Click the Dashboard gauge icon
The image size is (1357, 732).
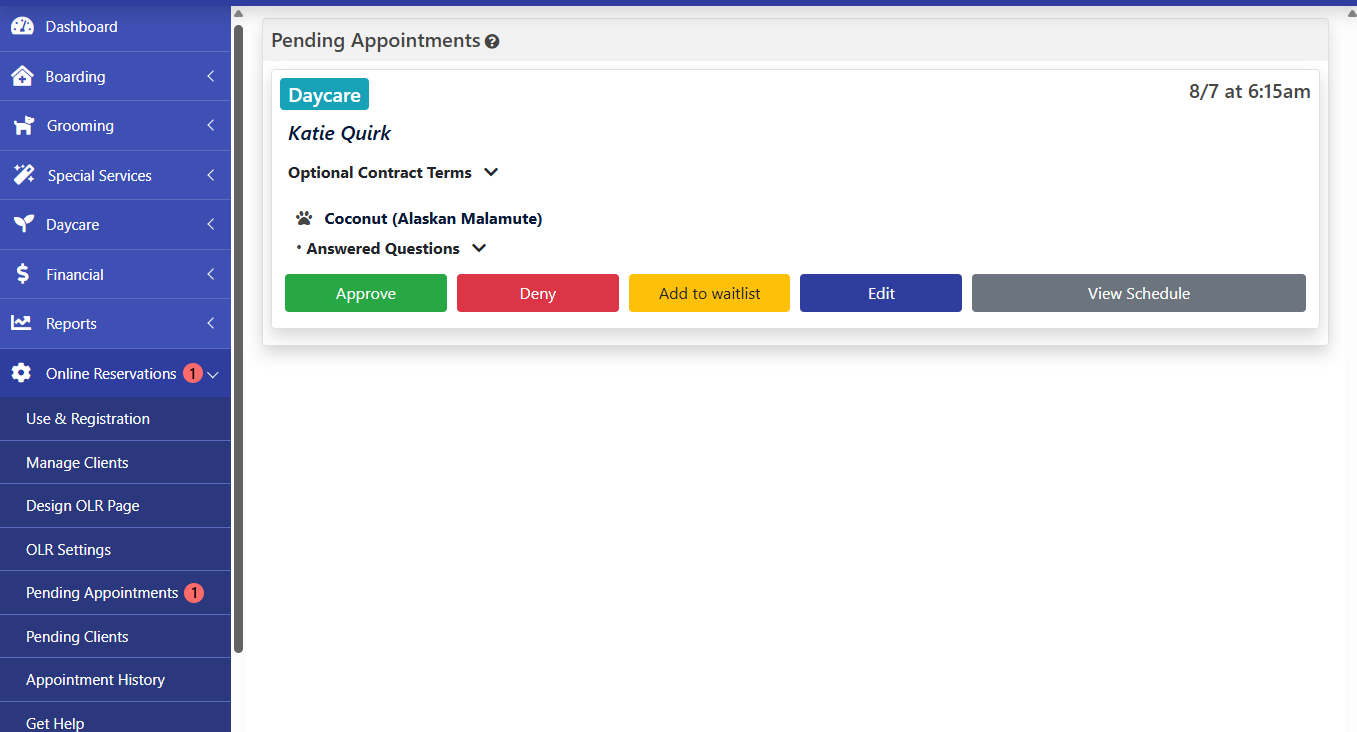(x=22, y=27)
